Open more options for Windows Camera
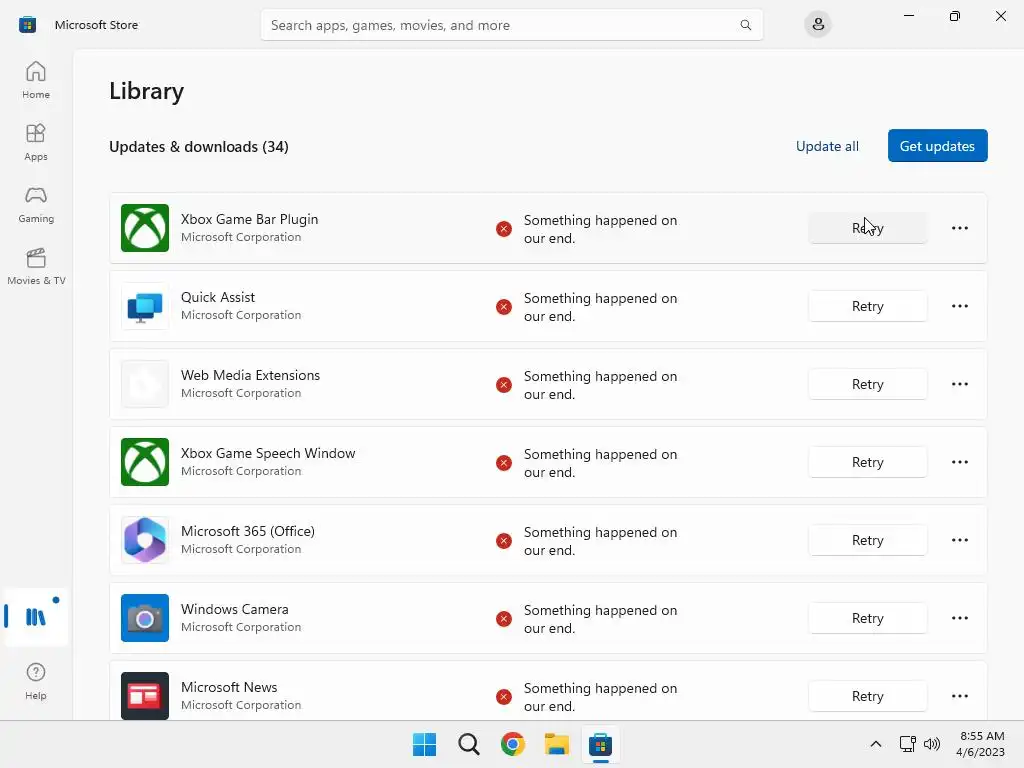 tap(959, 618)
